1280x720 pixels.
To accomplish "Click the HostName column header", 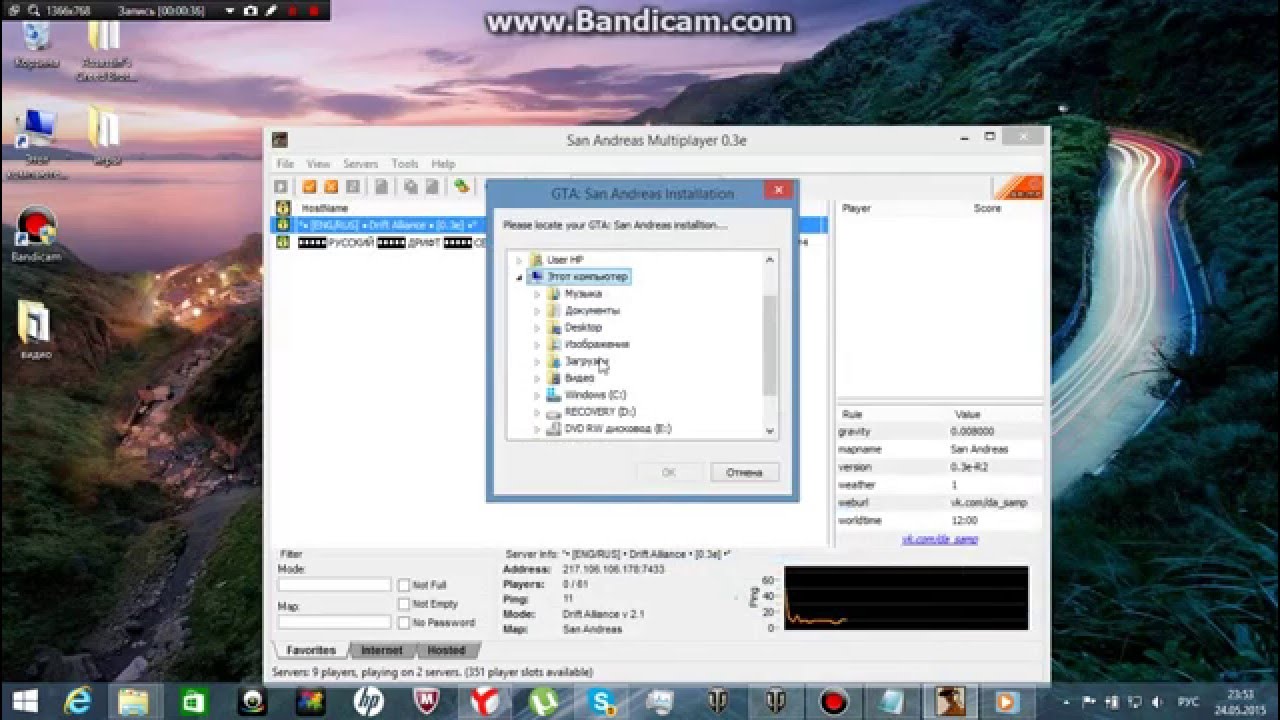I will coord(325,208).
